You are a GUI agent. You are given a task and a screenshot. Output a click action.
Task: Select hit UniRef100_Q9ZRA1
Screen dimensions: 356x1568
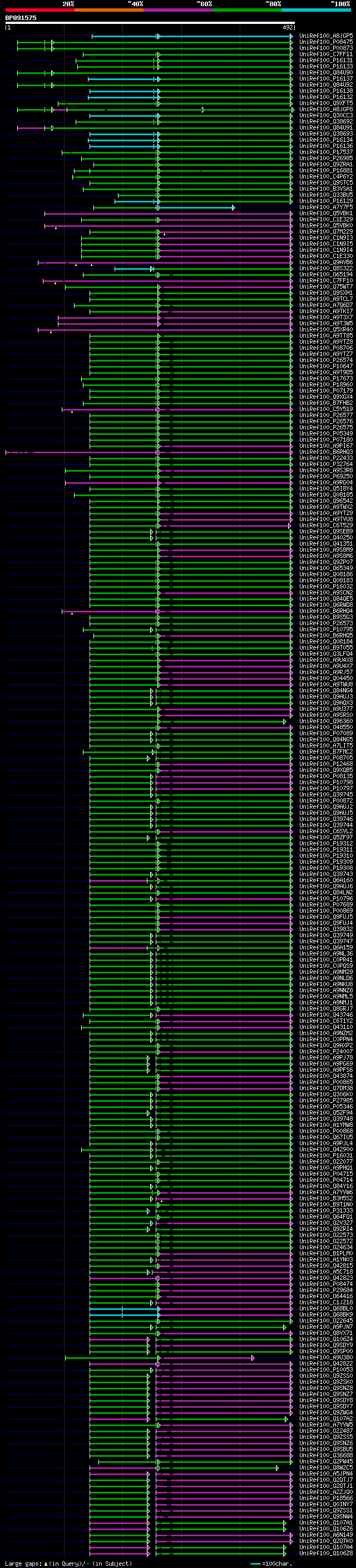pos(325,164)
